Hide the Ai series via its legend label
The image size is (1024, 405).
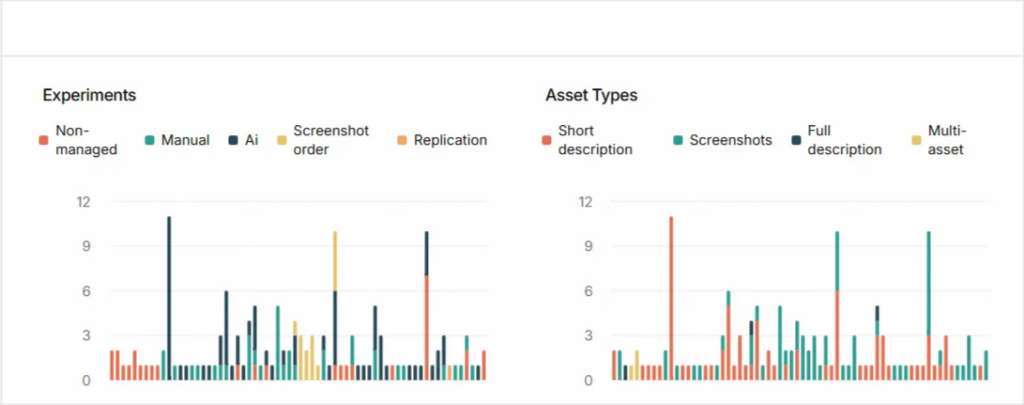click(x=251, y=140)
